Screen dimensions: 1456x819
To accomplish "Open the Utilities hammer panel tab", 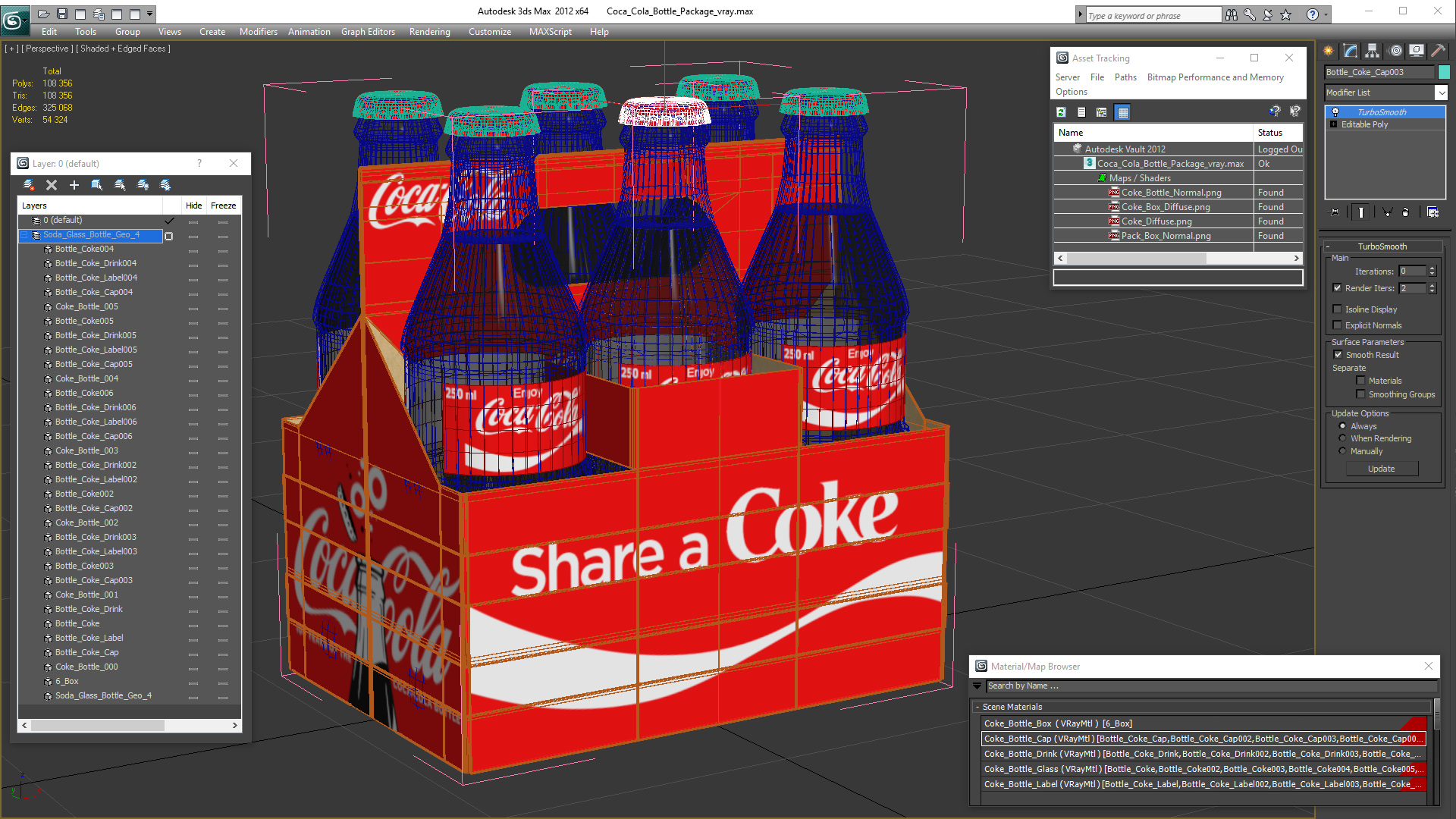I will coord(1439,51).
